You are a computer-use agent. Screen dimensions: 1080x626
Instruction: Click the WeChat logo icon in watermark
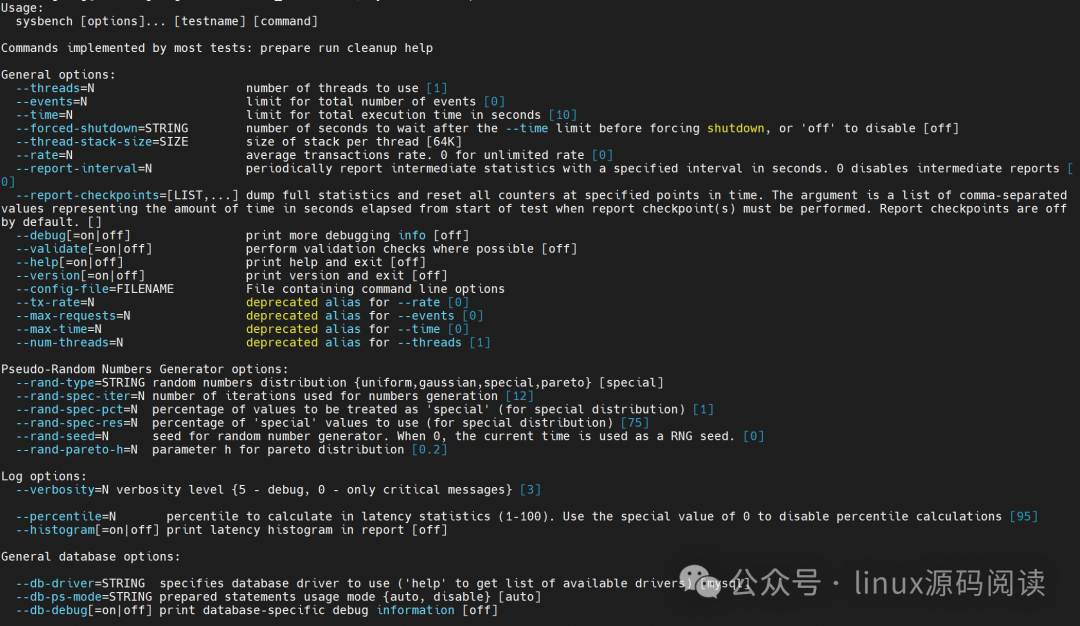[700, 581]
